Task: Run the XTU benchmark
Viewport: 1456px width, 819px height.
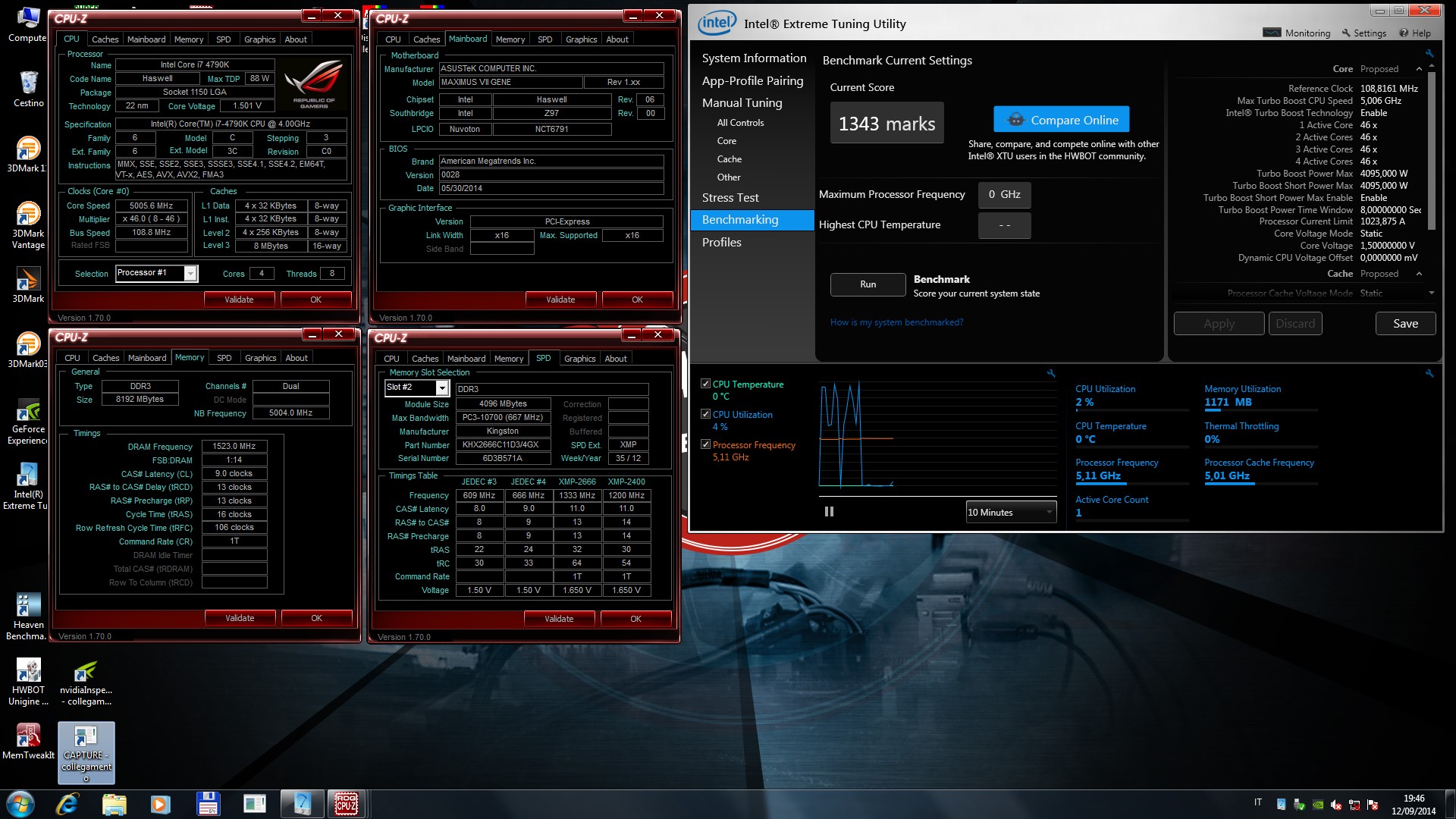Action: (868, 284)
